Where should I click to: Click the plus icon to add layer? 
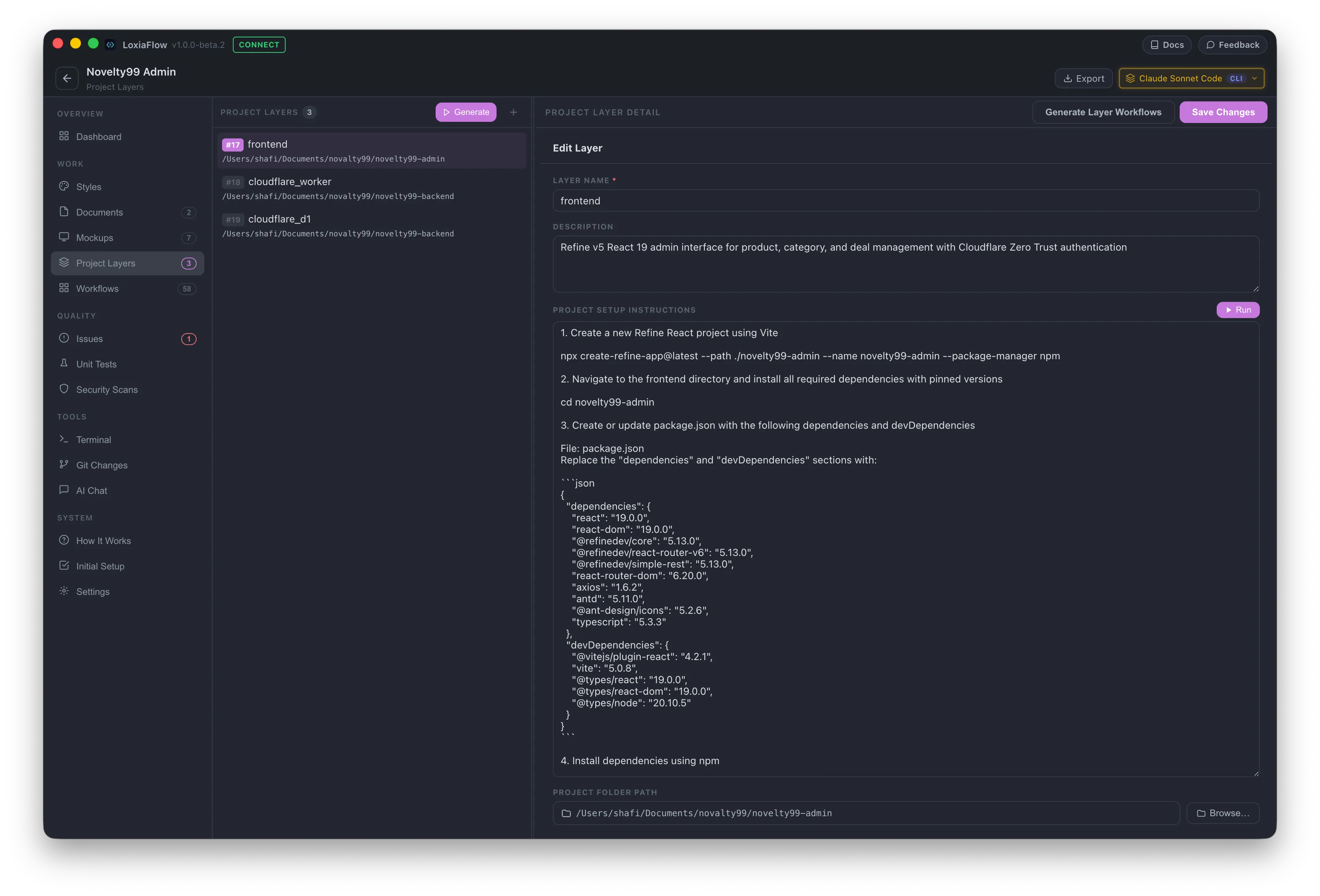[514, 113]
